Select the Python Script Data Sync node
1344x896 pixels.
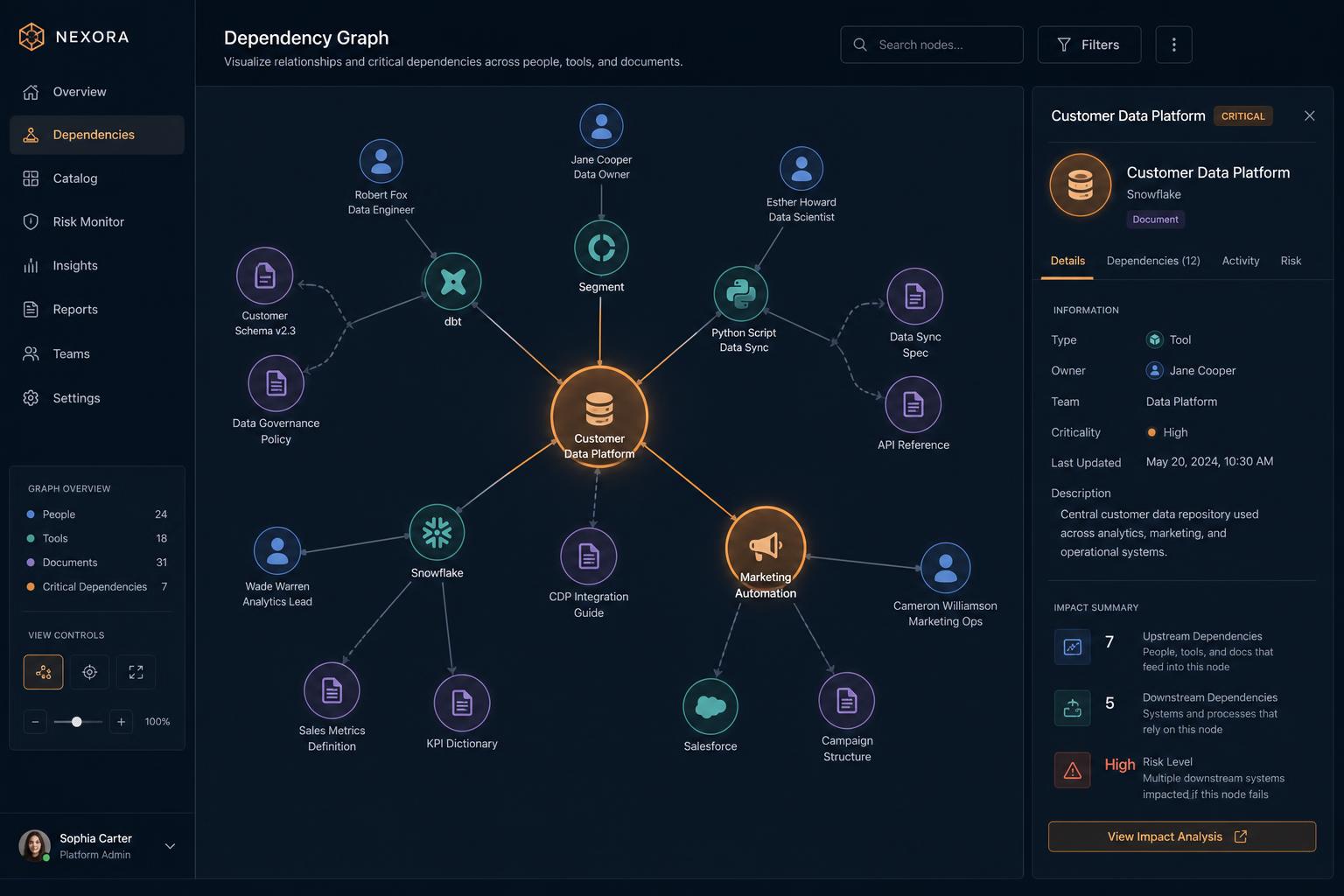coord(741,294)
